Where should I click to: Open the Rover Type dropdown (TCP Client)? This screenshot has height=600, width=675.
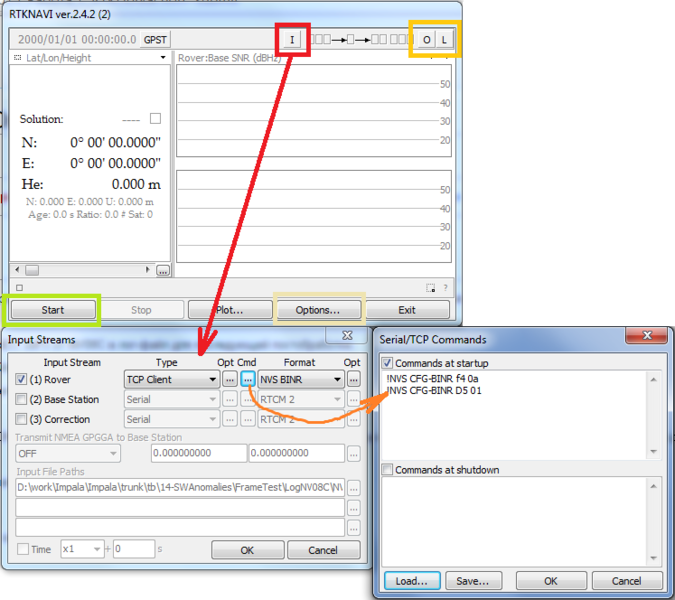(171, 380)
